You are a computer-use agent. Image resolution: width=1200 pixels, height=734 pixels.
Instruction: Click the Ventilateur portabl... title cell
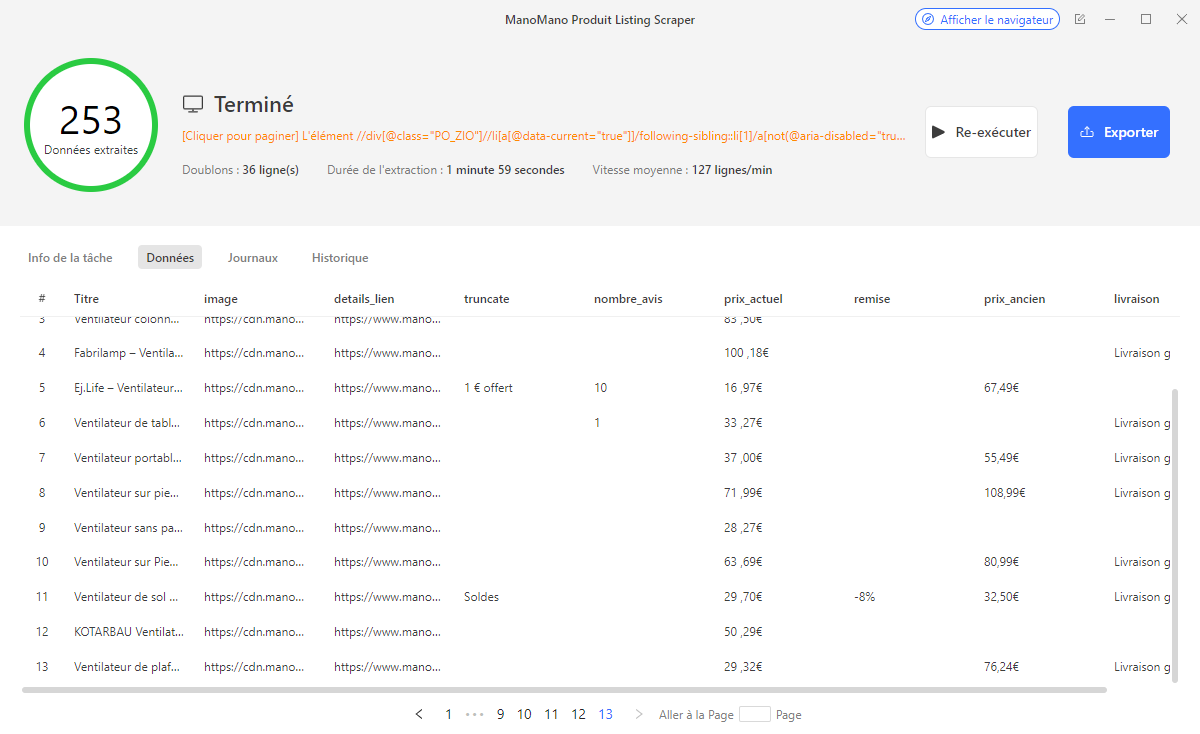click(128, 458)
